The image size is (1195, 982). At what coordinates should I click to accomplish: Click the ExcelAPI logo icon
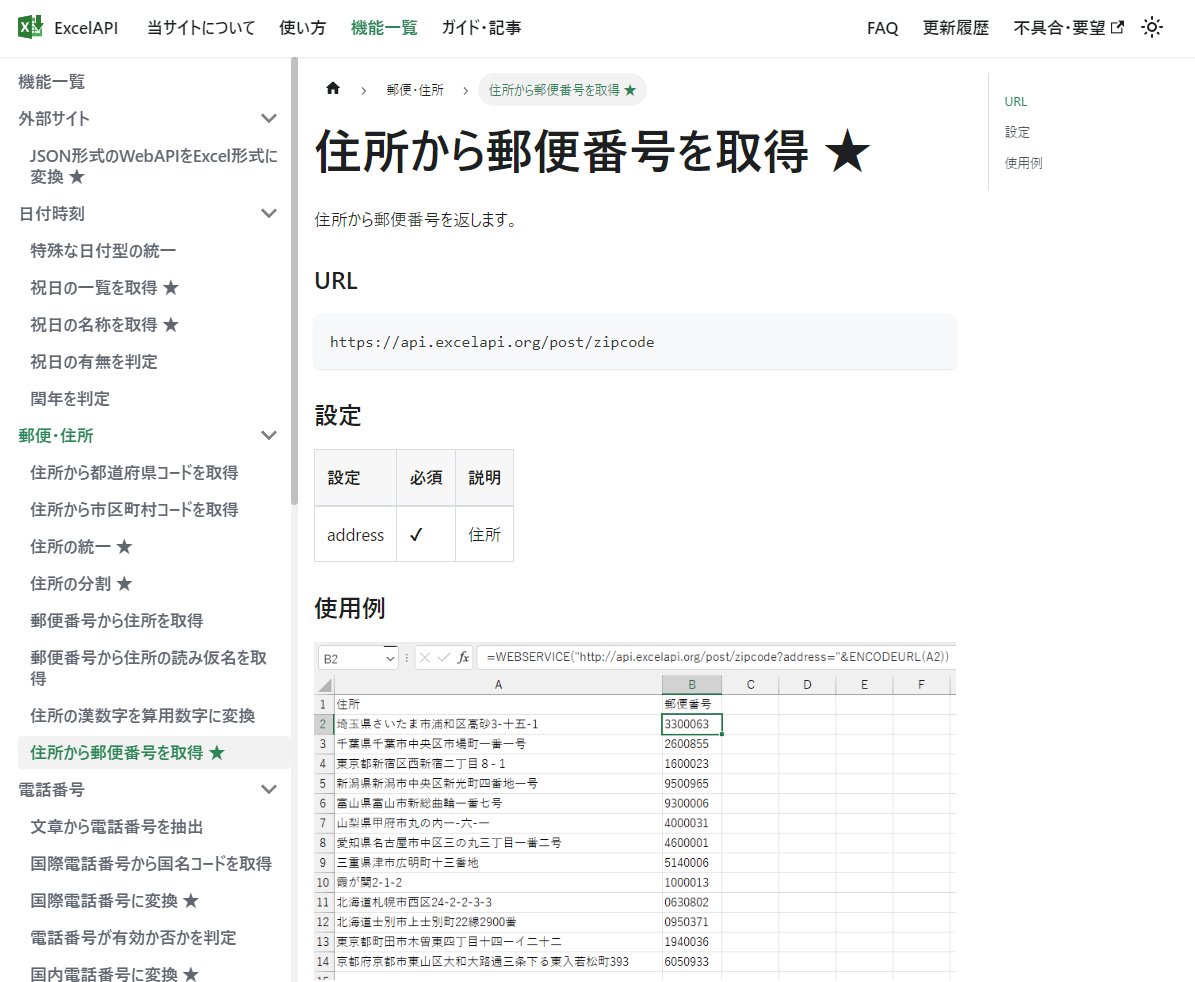point(31,27)
